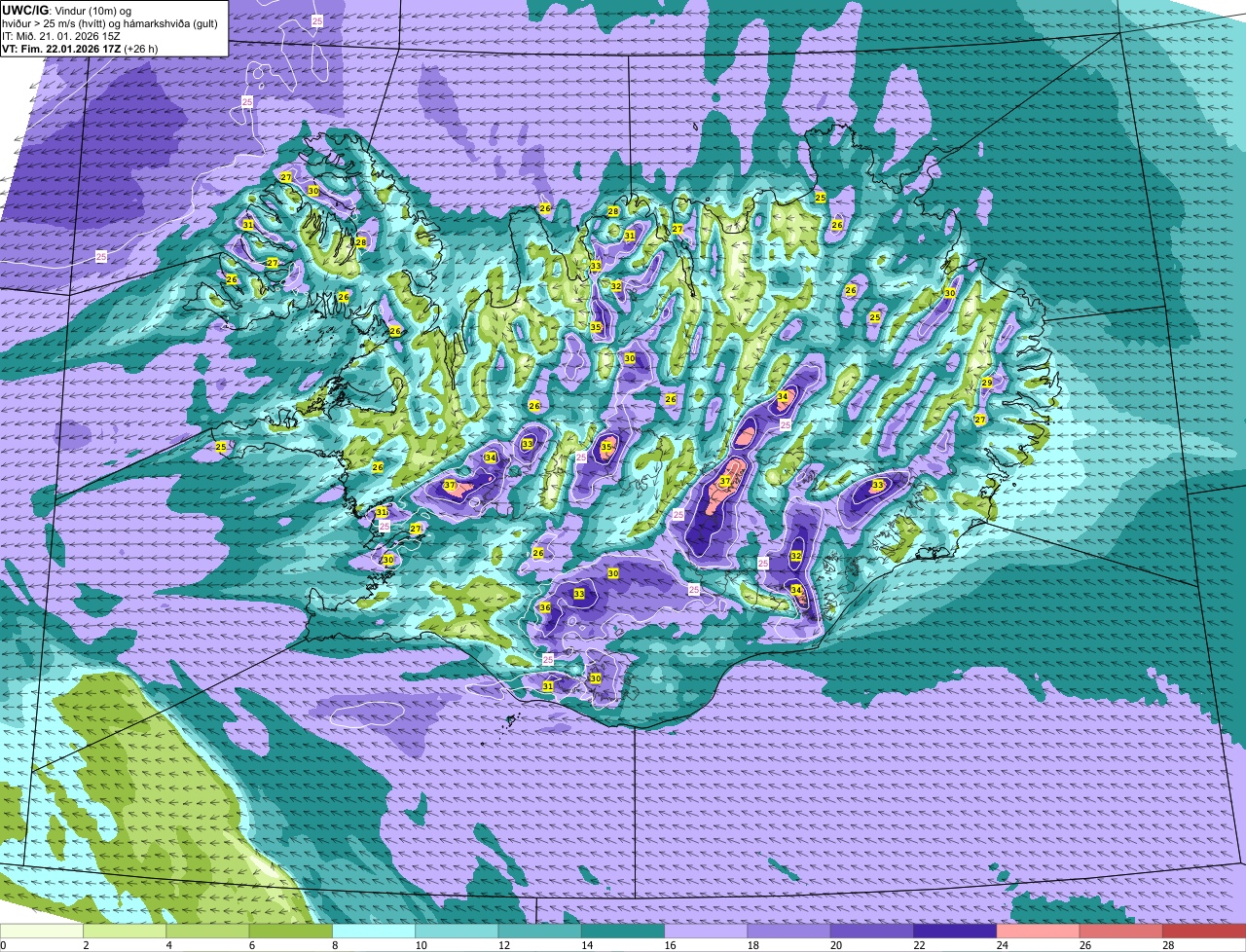Click the legend tick label 16
The image size is (1246, 952).
click(670, 945)
